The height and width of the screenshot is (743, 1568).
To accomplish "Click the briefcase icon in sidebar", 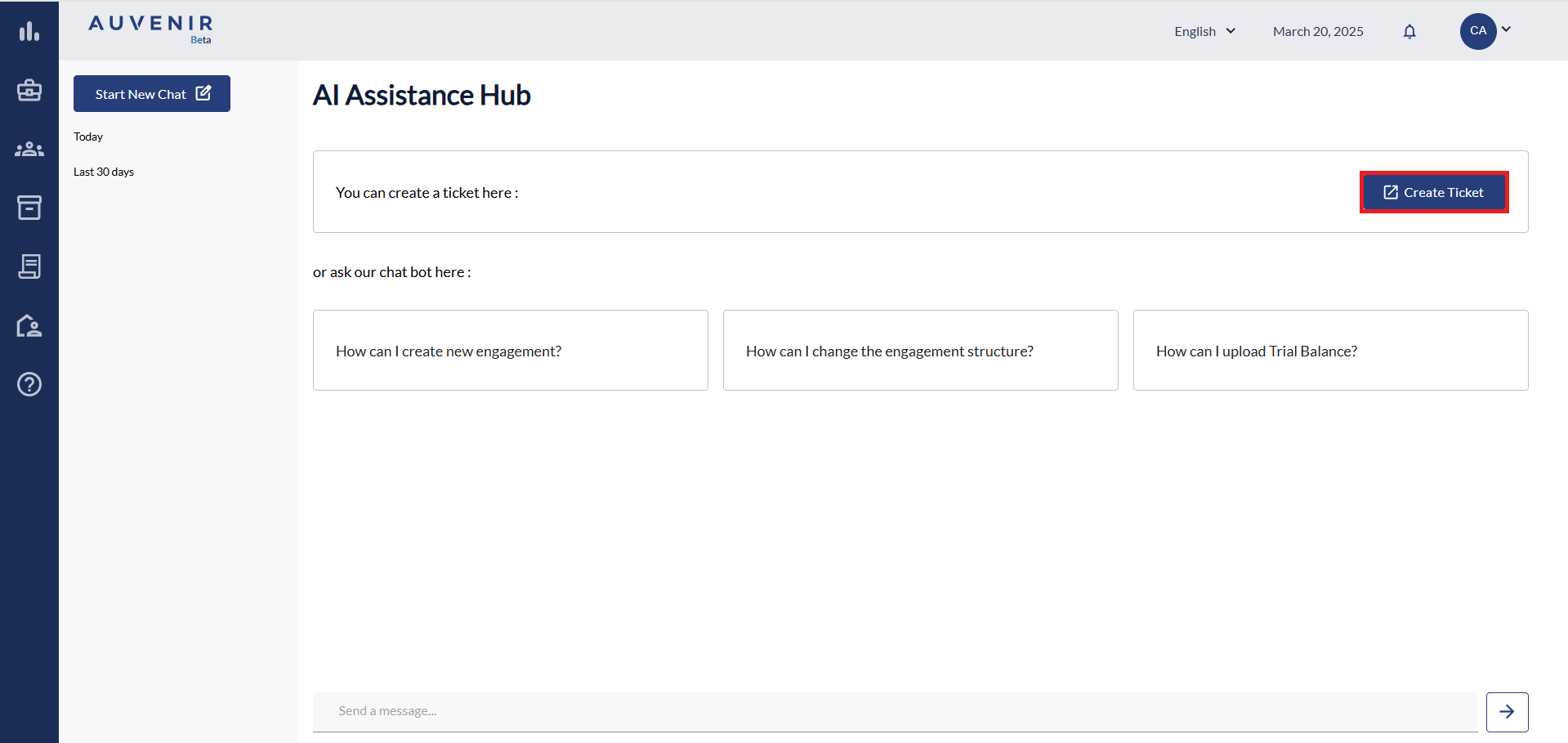I will click(x=29, y=90).
